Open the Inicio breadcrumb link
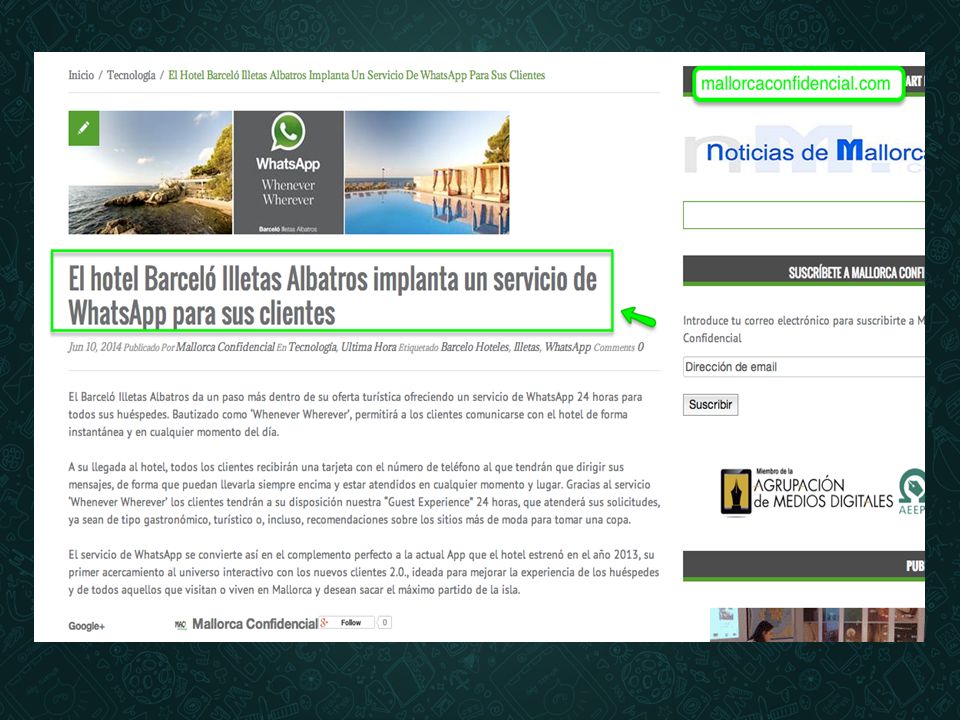960x720 pixels. [x=81, y=75]
